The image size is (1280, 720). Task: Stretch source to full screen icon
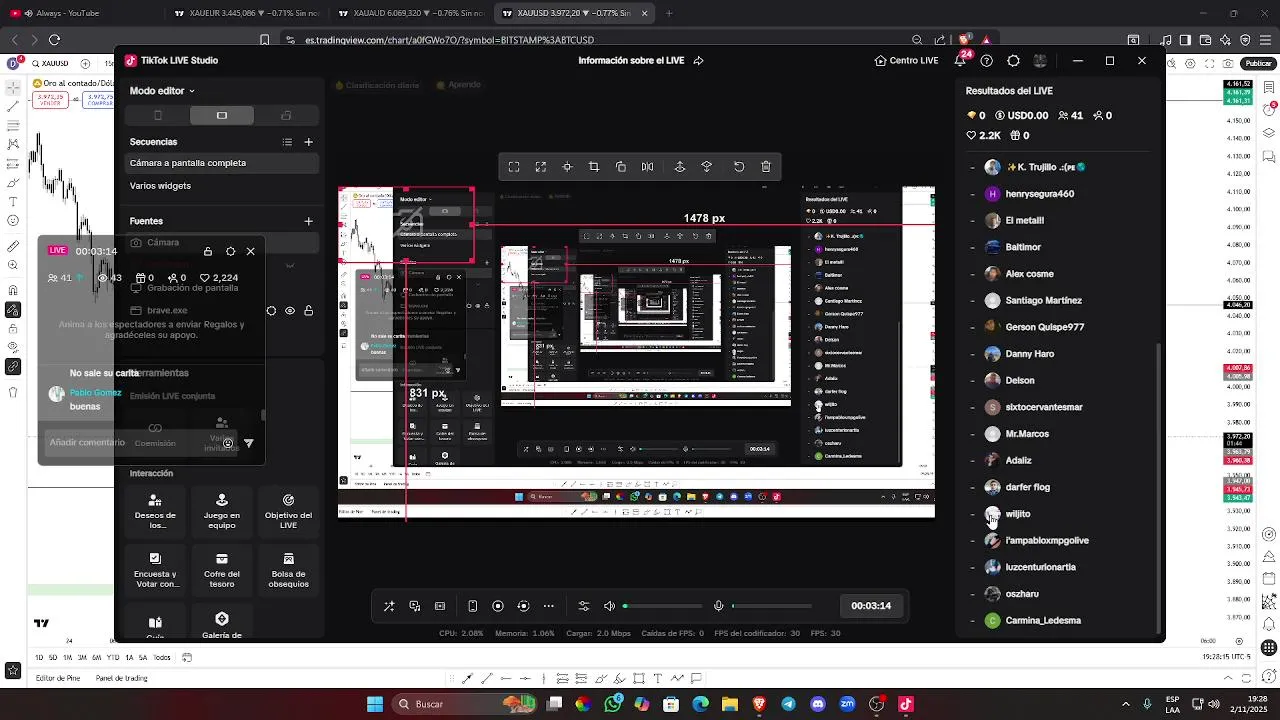[x=540, y=167]
